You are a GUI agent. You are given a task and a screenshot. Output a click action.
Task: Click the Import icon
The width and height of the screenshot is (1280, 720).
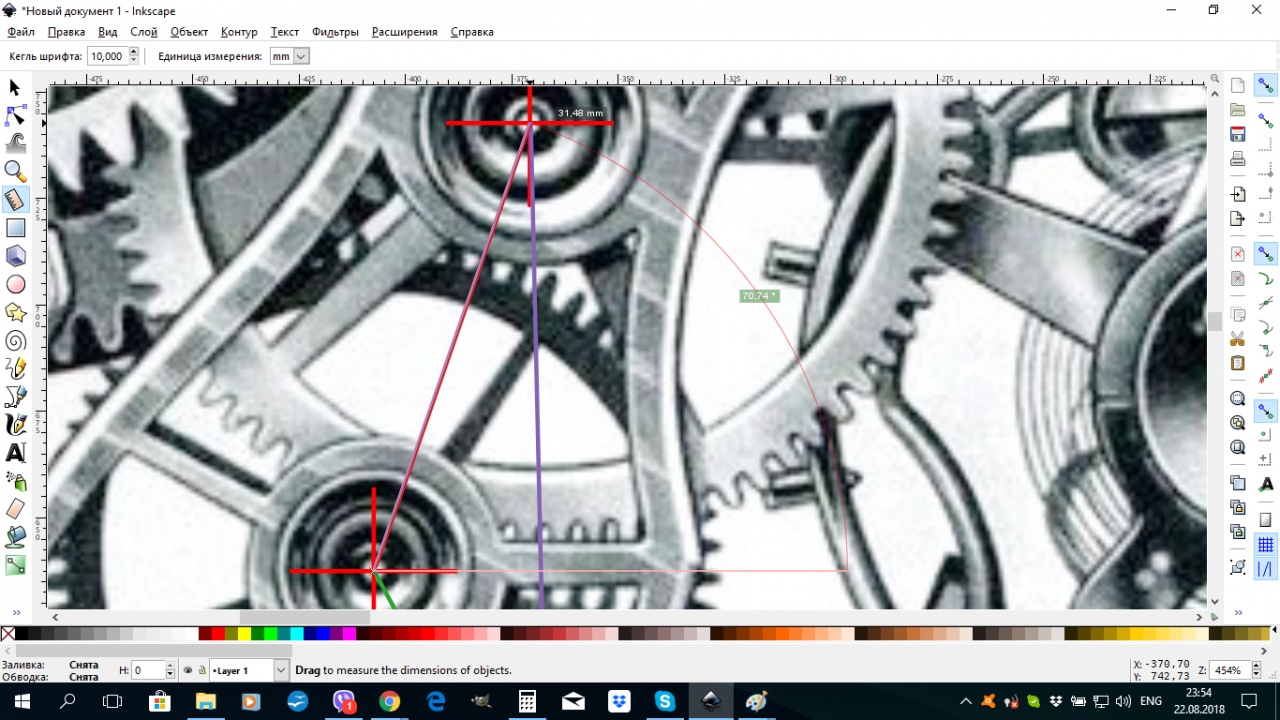1238,193
